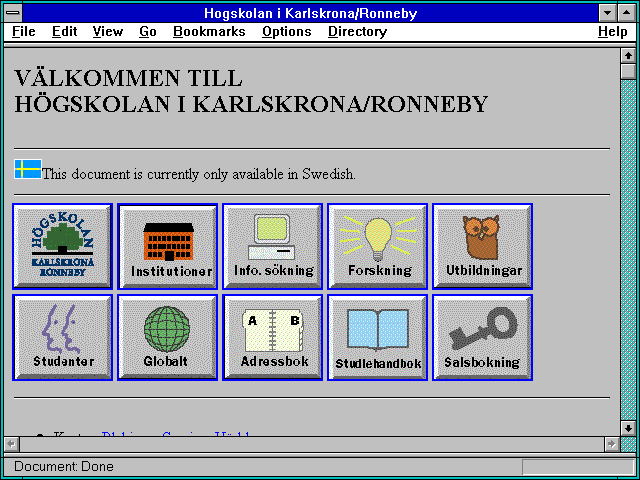This screenshot has width=640, height=480.
Task: Open the window control menu box
Action: (x=13, y=13)
